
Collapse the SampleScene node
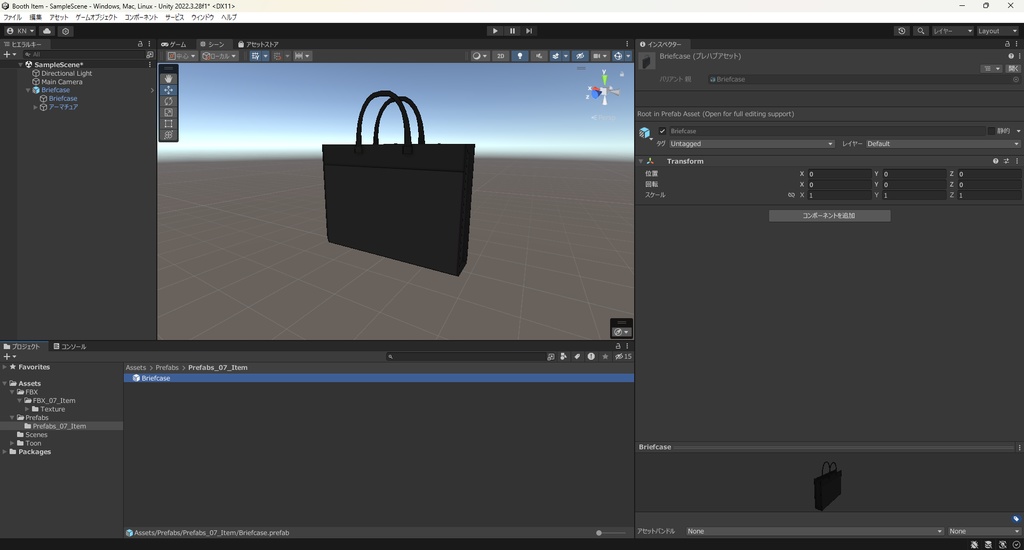[20, 65]
